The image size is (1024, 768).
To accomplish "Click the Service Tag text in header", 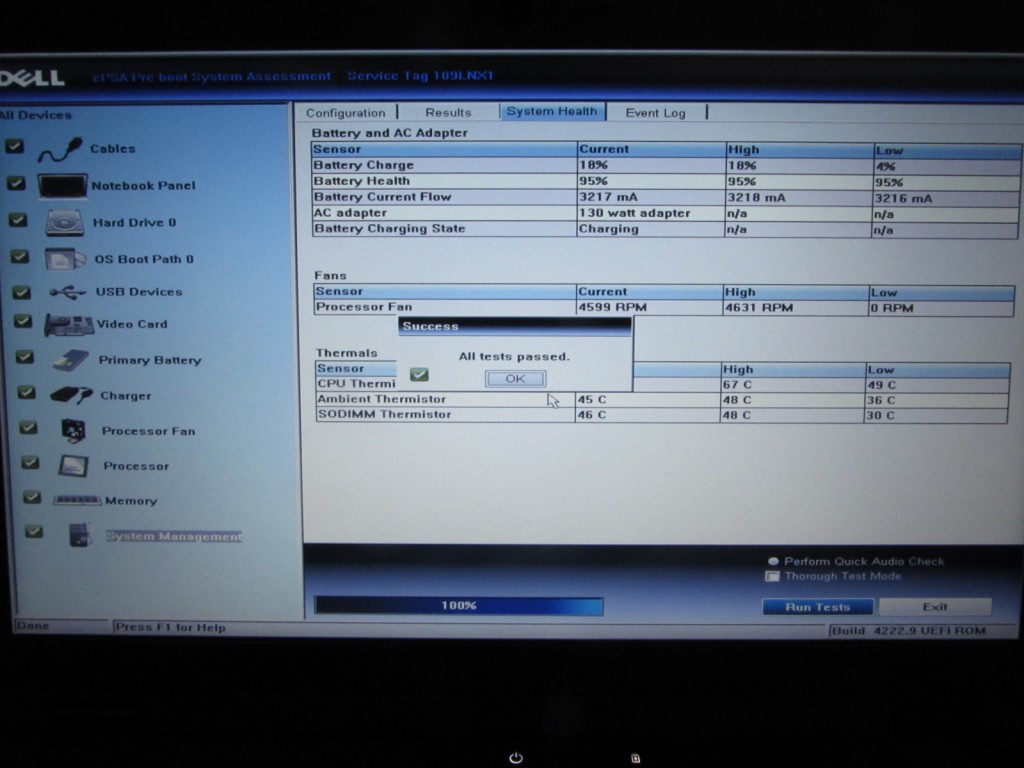I will tap(421, 76).
